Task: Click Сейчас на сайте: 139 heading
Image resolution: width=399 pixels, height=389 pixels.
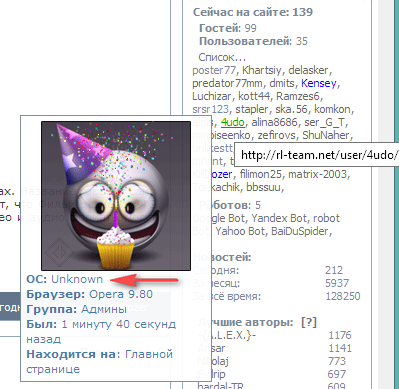Action: (253, 12)
